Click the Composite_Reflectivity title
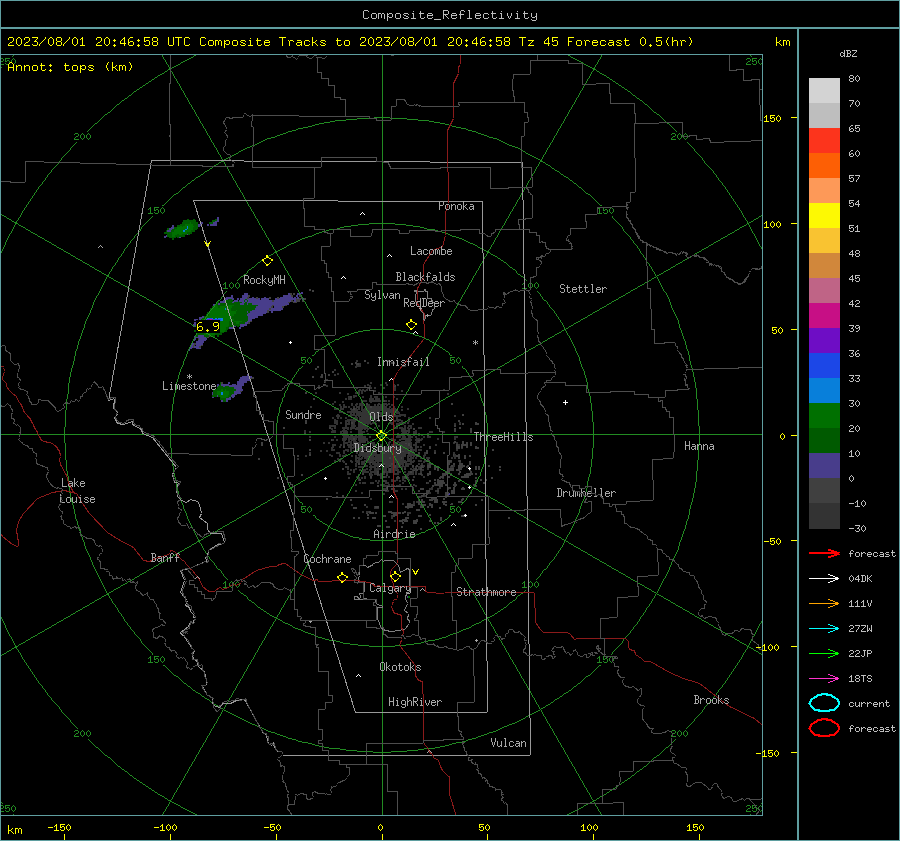The height and width of the screenshot is (841, 900). (x=450, y=15)
